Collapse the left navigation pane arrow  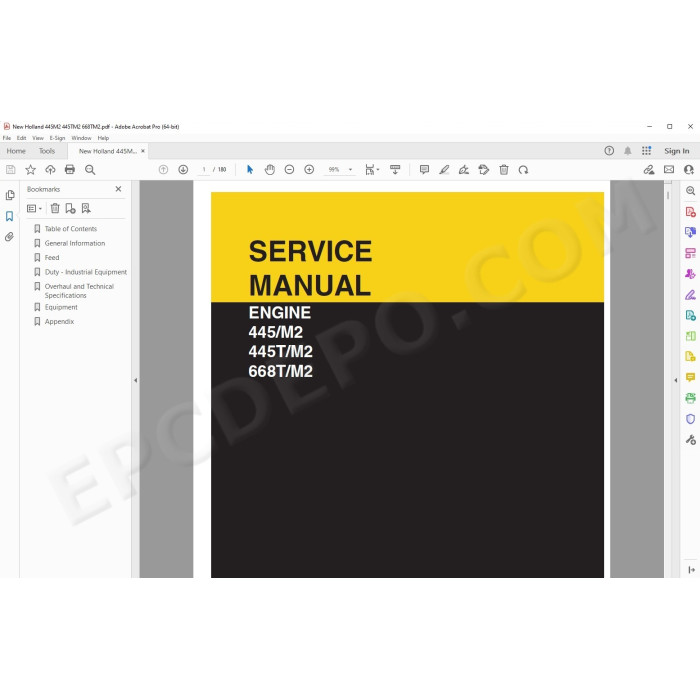[136, 380]
